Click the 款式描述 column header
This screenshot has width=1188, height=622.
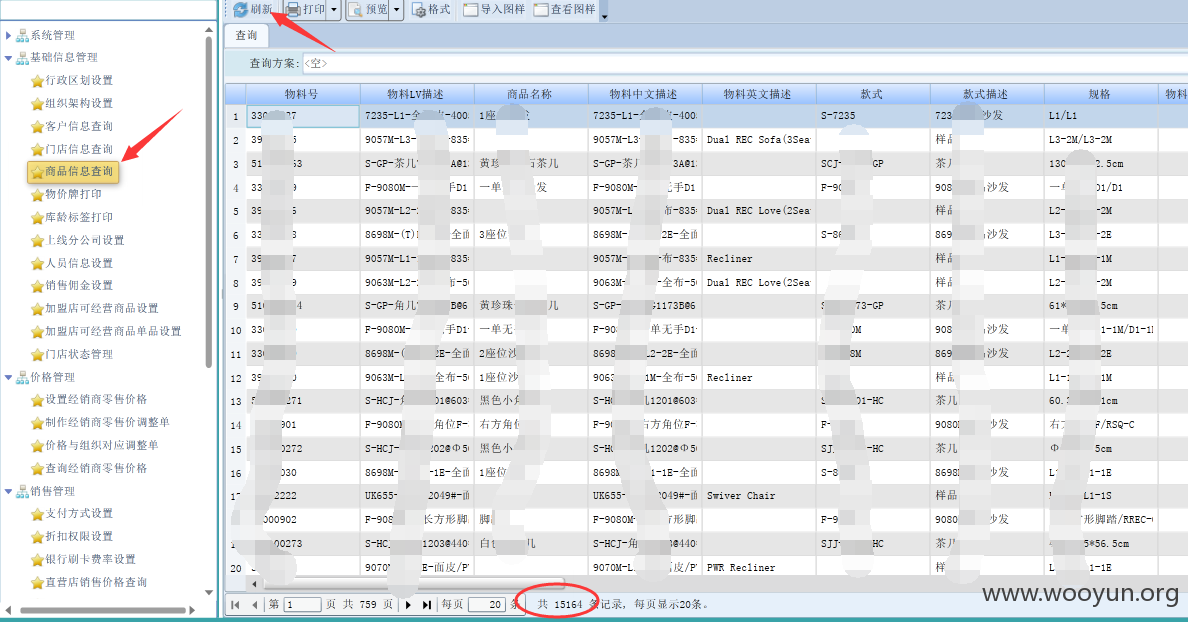(986, 94)
